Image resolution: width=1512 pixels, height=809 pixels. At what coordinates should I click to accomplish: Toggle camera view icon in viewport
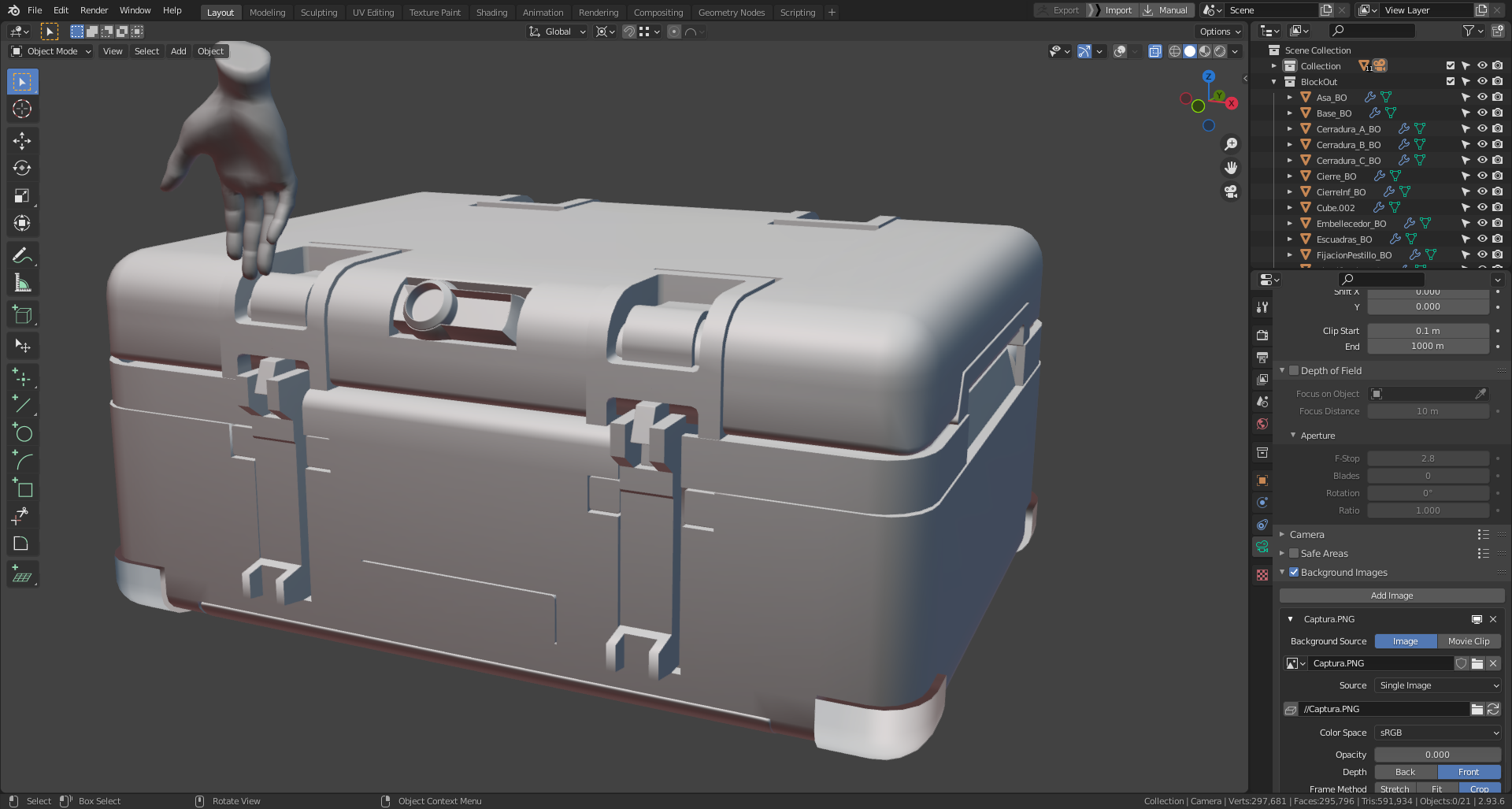1231,191
